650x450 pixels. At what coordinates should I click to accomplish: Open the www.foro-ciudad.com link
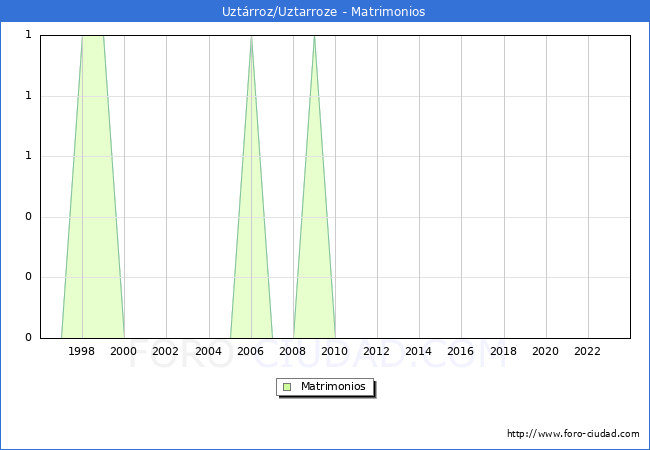point(573,434)
